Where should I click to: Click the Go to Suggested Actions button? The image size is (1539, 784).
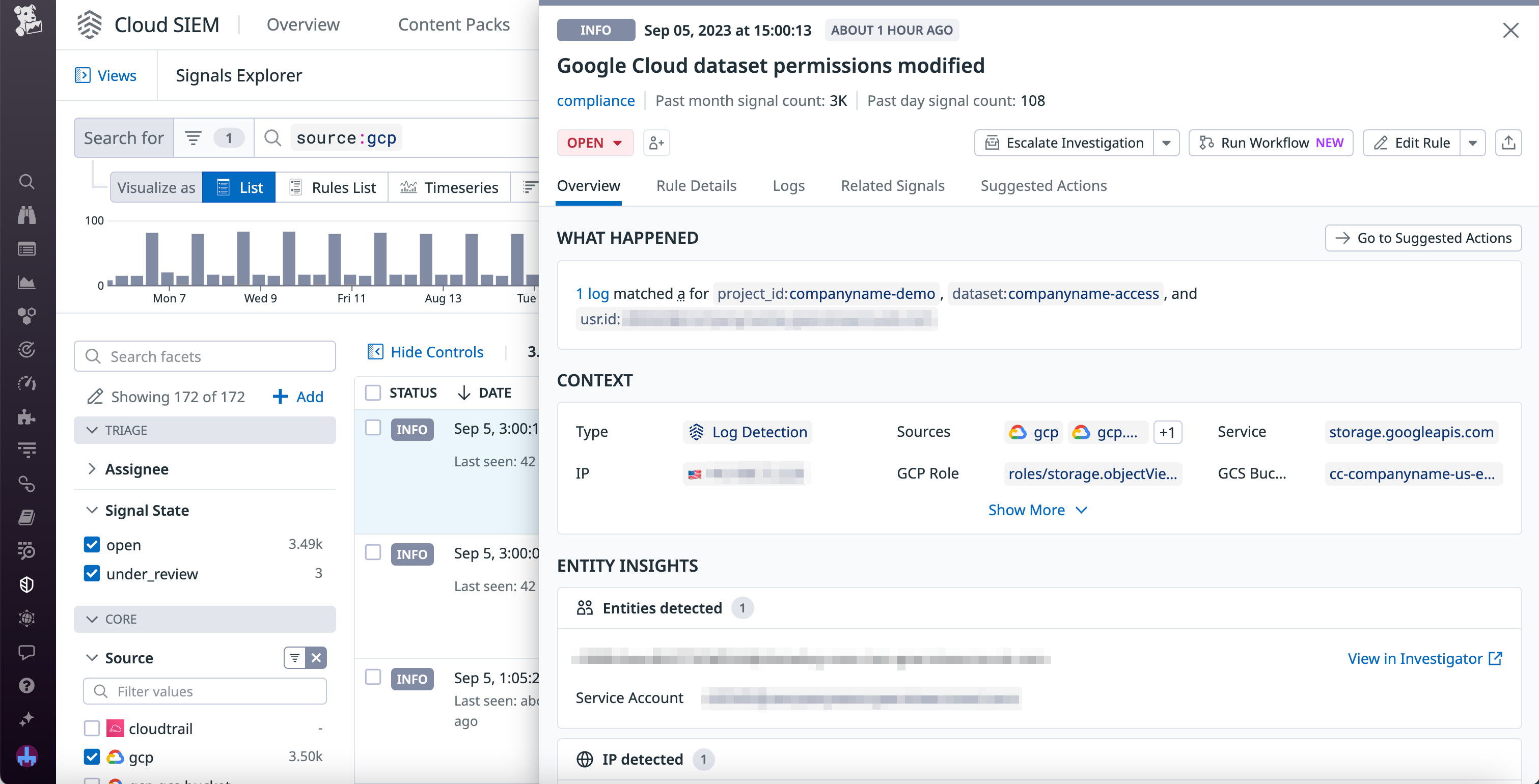point(1423,238)
